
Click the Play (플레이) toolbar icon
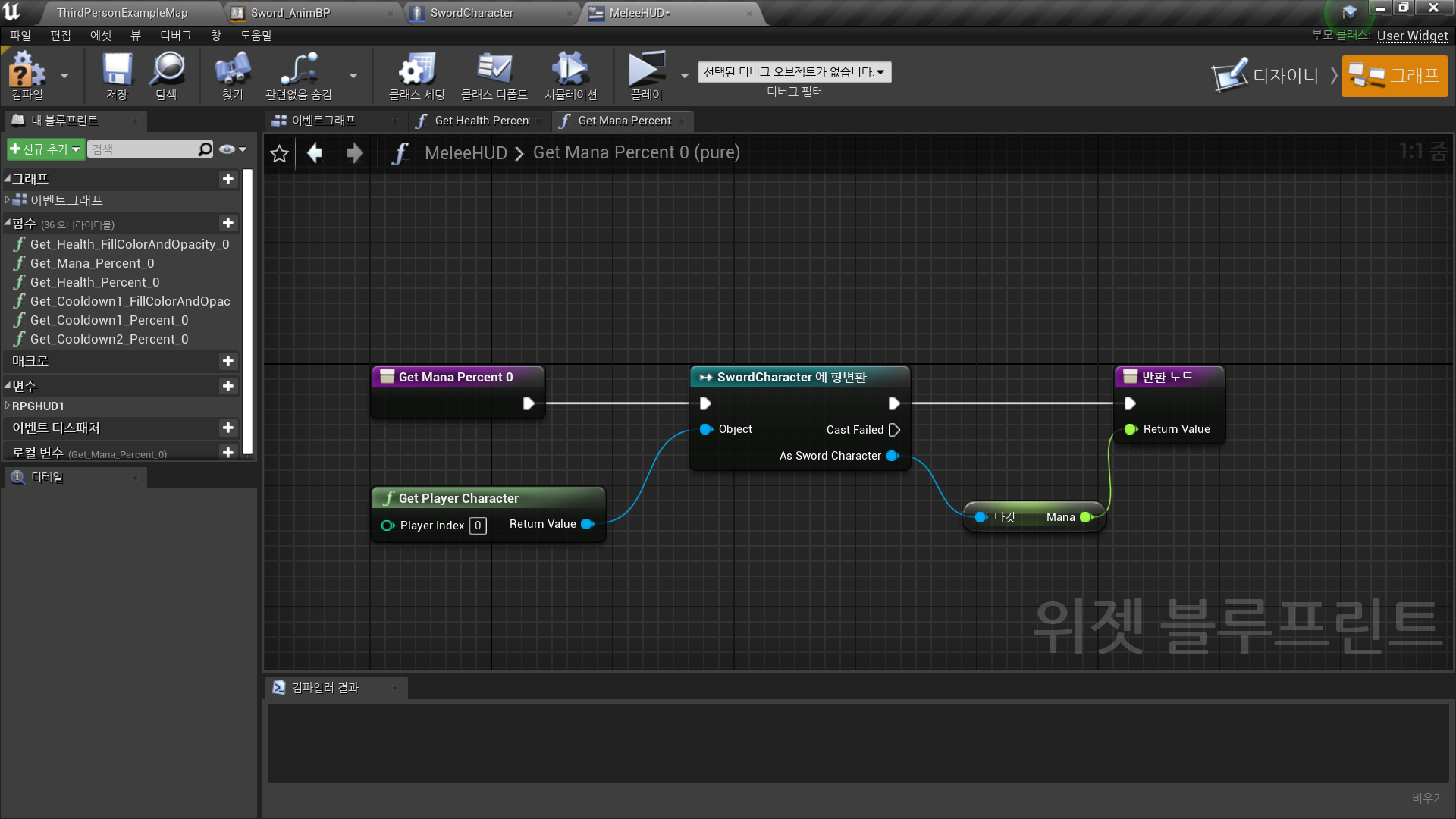646,75
